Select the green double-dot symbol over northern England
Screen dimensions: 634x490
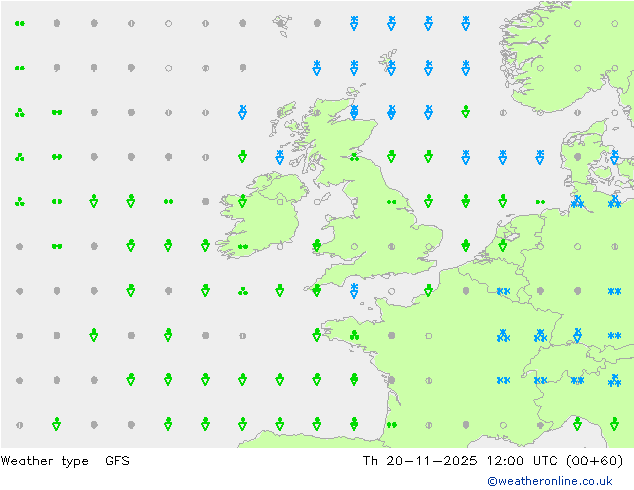[391, 202]
